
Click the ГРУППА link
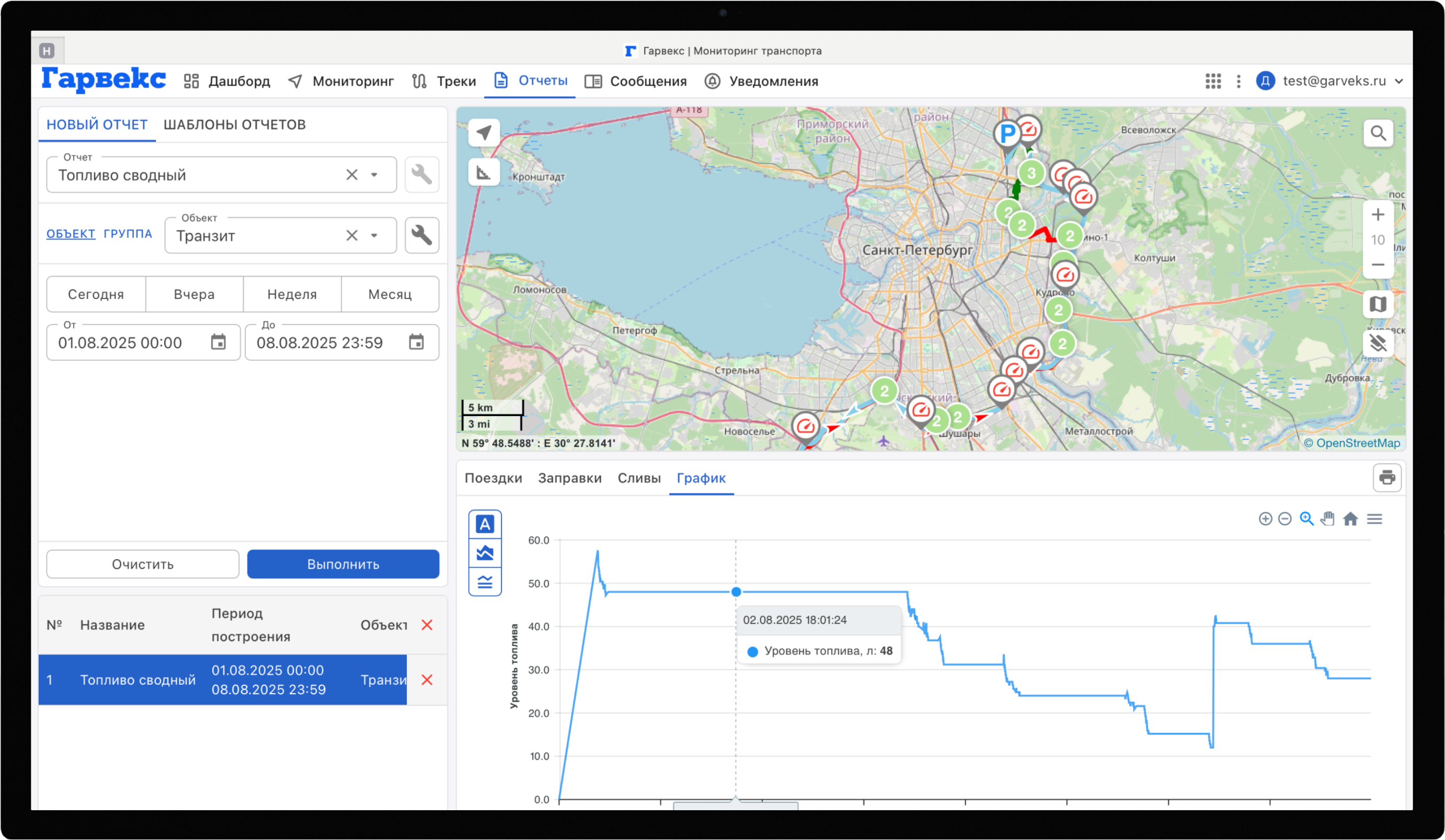pyautogui.click(x=127, y=233)
